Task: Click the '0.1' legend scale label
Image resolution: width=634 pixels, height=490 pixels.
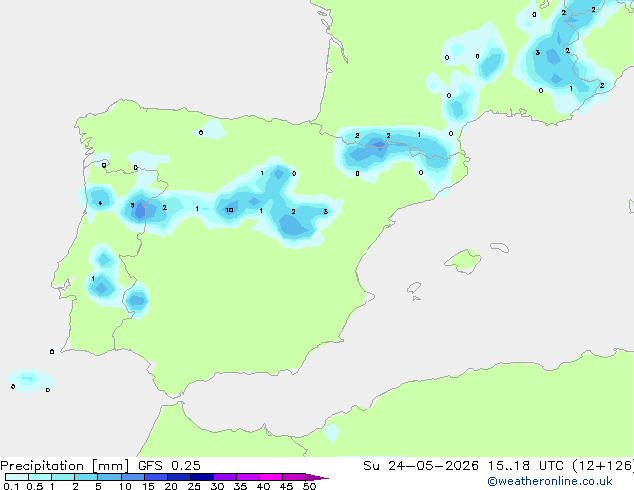Action: (11, 486)
